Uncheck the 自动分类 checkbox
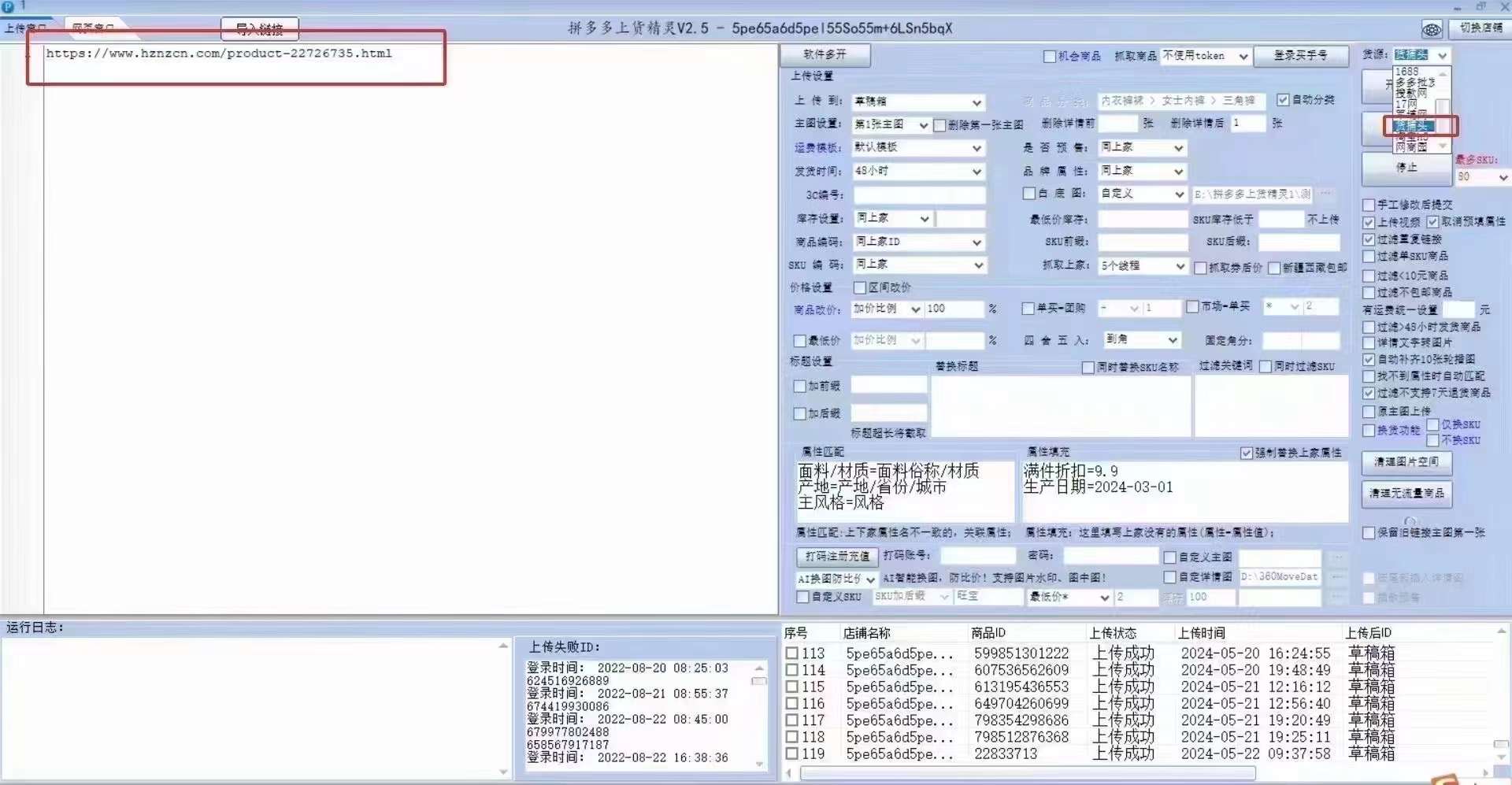The width and height of the screenshot is (1512, 785). pos(1283,100)
